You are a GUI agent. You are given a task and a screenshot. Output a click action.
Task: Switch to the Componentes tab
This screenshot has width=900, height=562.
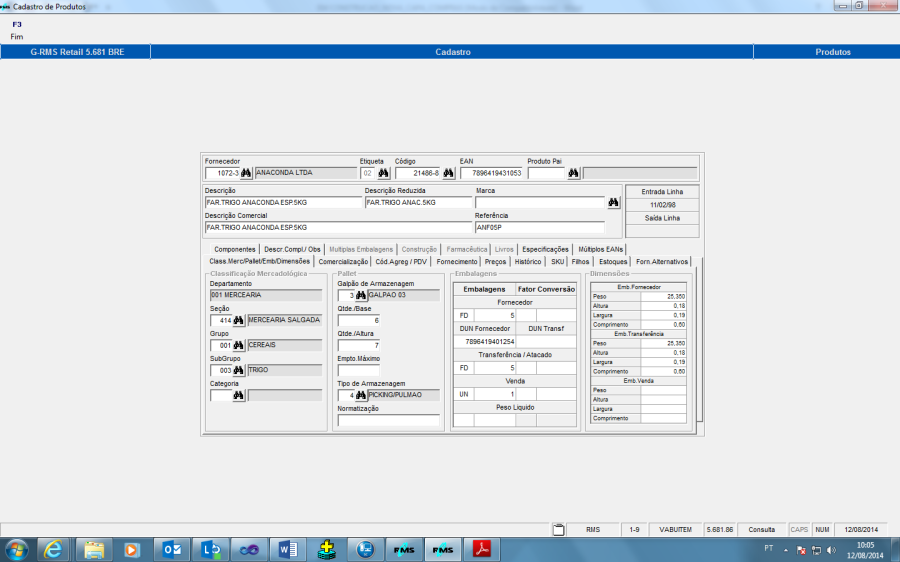(235, 249)
